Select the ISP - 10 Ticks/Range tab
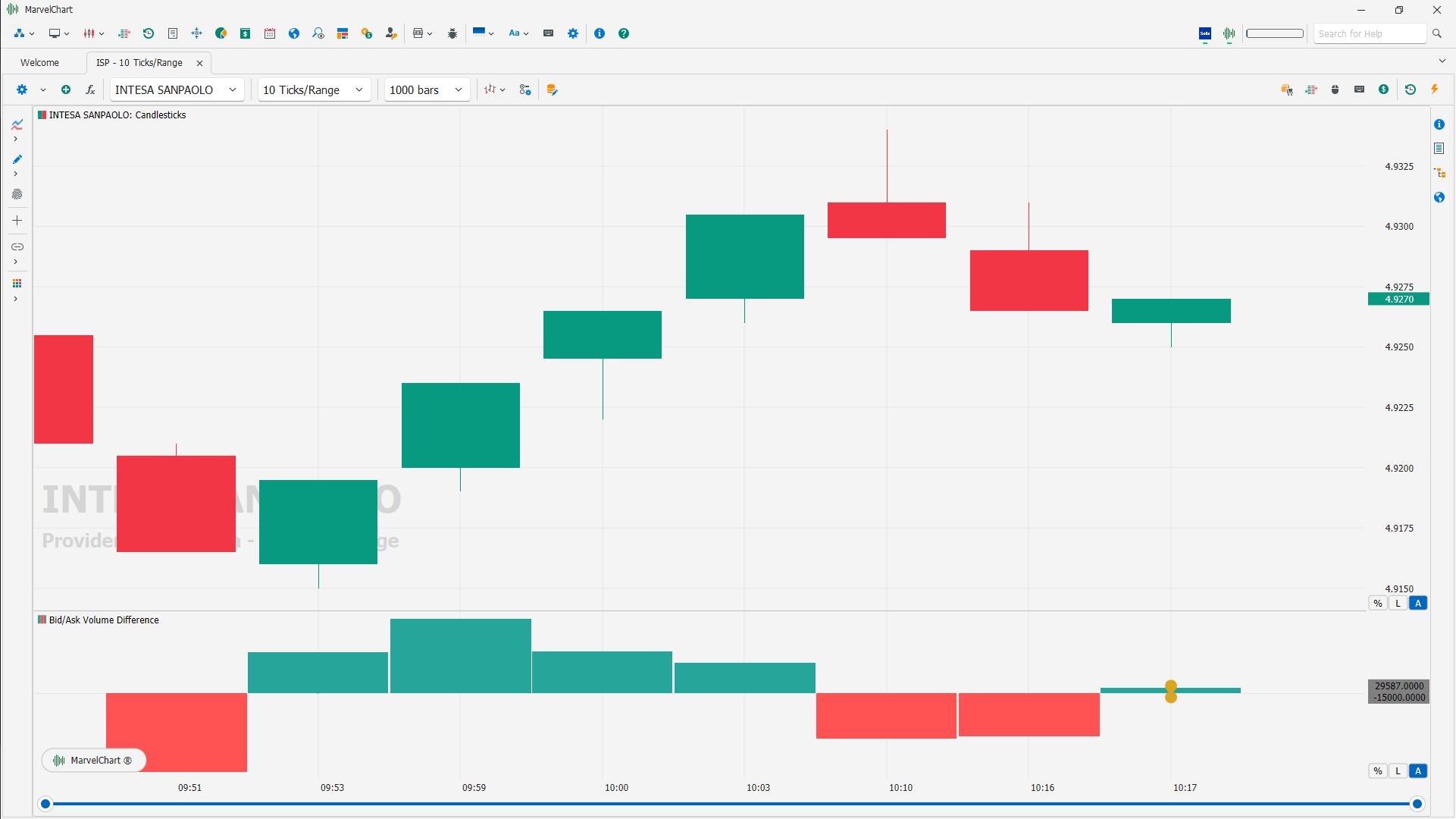 139,63
